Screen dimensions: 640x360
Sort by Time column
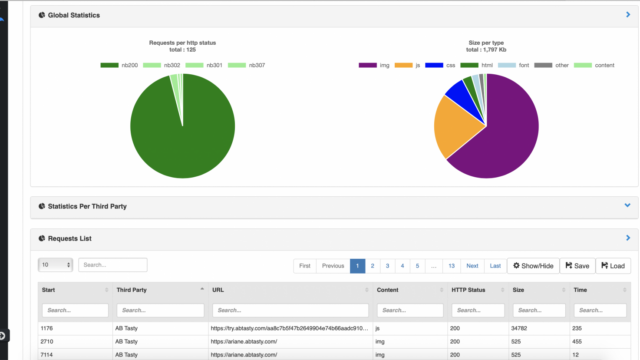coord(600,290)
